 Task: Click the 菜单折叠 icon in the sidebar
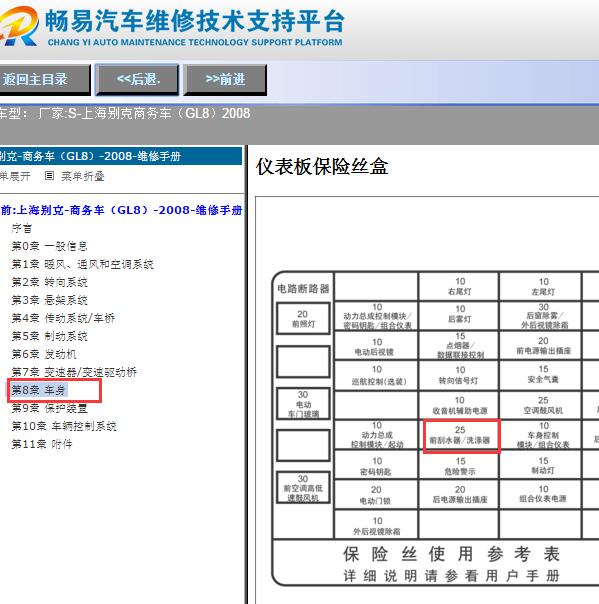(x=49, y=176)
